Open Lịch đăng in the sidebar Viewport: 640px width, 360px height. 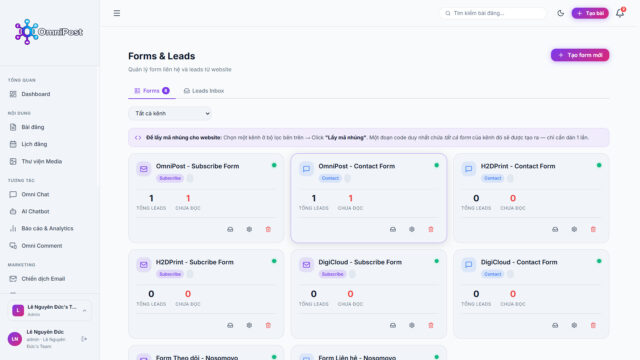50,144
